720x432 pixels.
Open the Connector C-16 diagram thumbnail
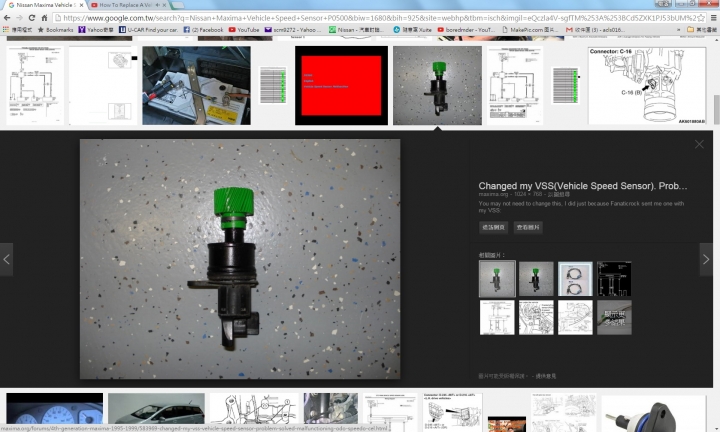(647, 85)
